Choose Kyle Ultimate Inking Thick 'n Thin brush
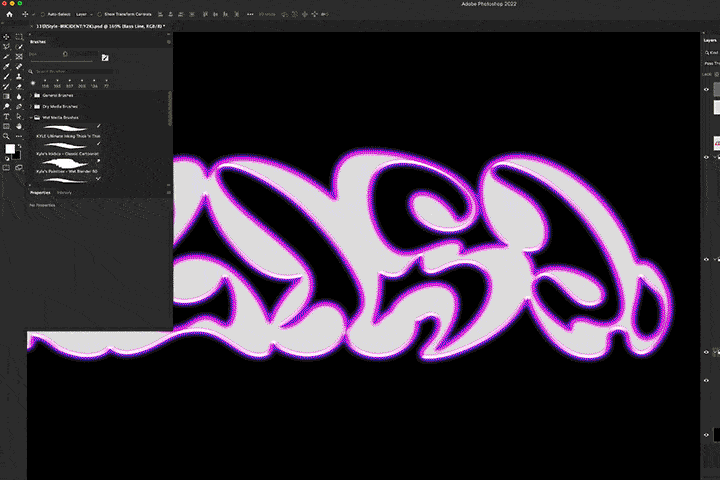Viewport: 720px width, 480px height. (x=68, y=132)
